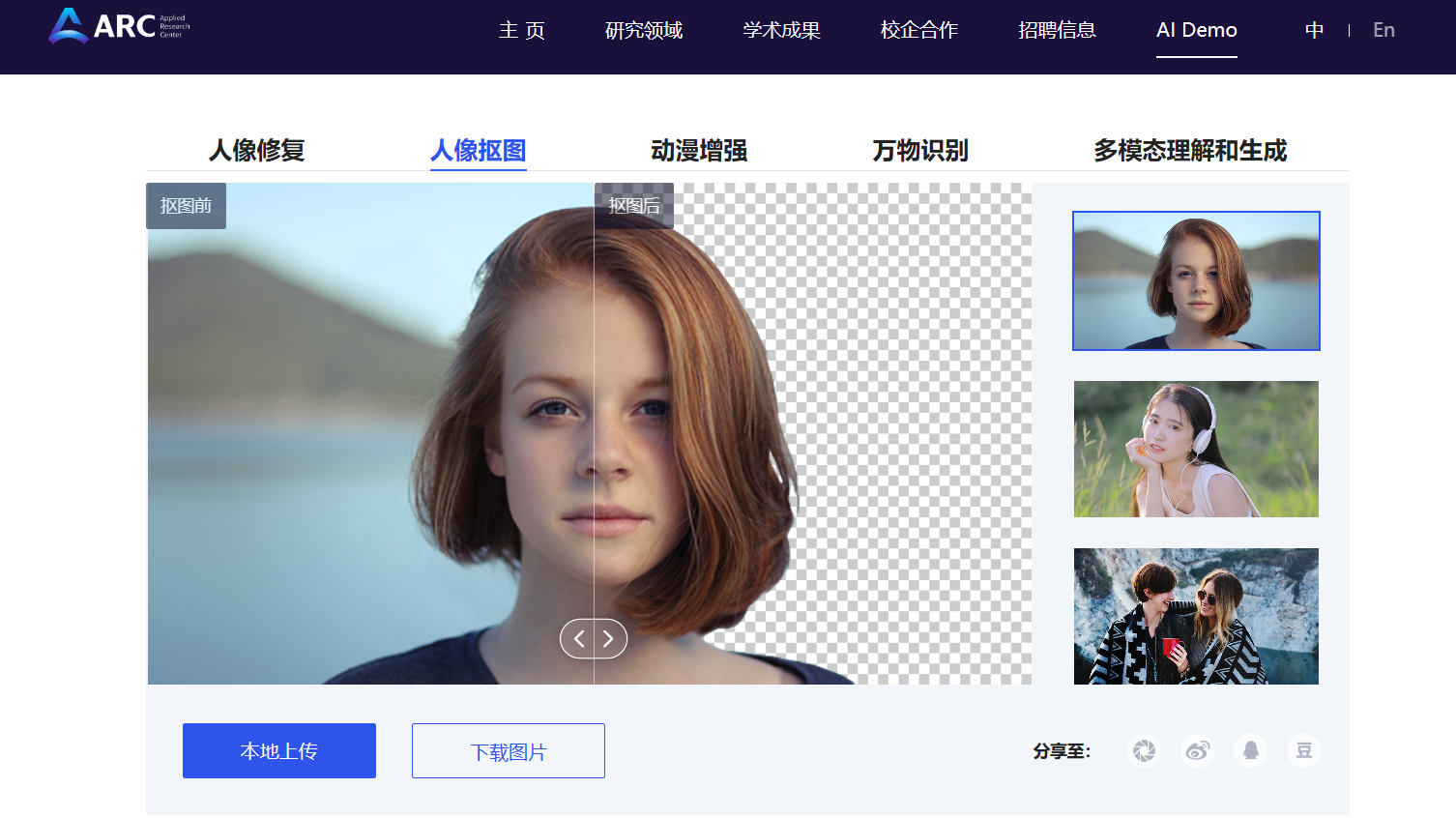Image resolution: width=1456 pixels, height=818 pixels.
Task: Select the 万物识别 tab
Action: tap(920, 151)
